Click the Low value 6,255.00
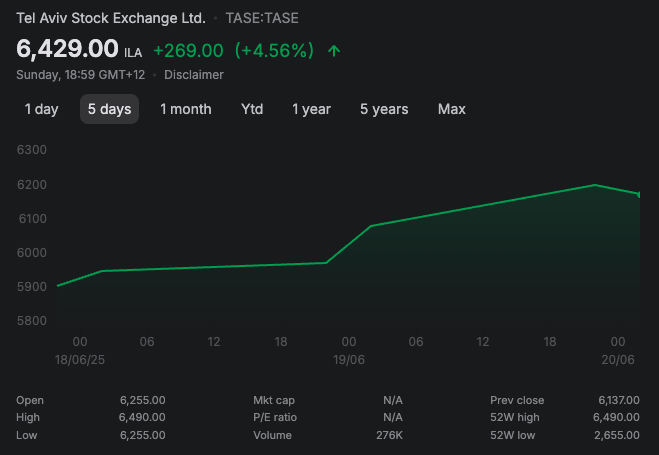Image resolution: width=659 pixels, height=455 pixels. coord(142,435)
